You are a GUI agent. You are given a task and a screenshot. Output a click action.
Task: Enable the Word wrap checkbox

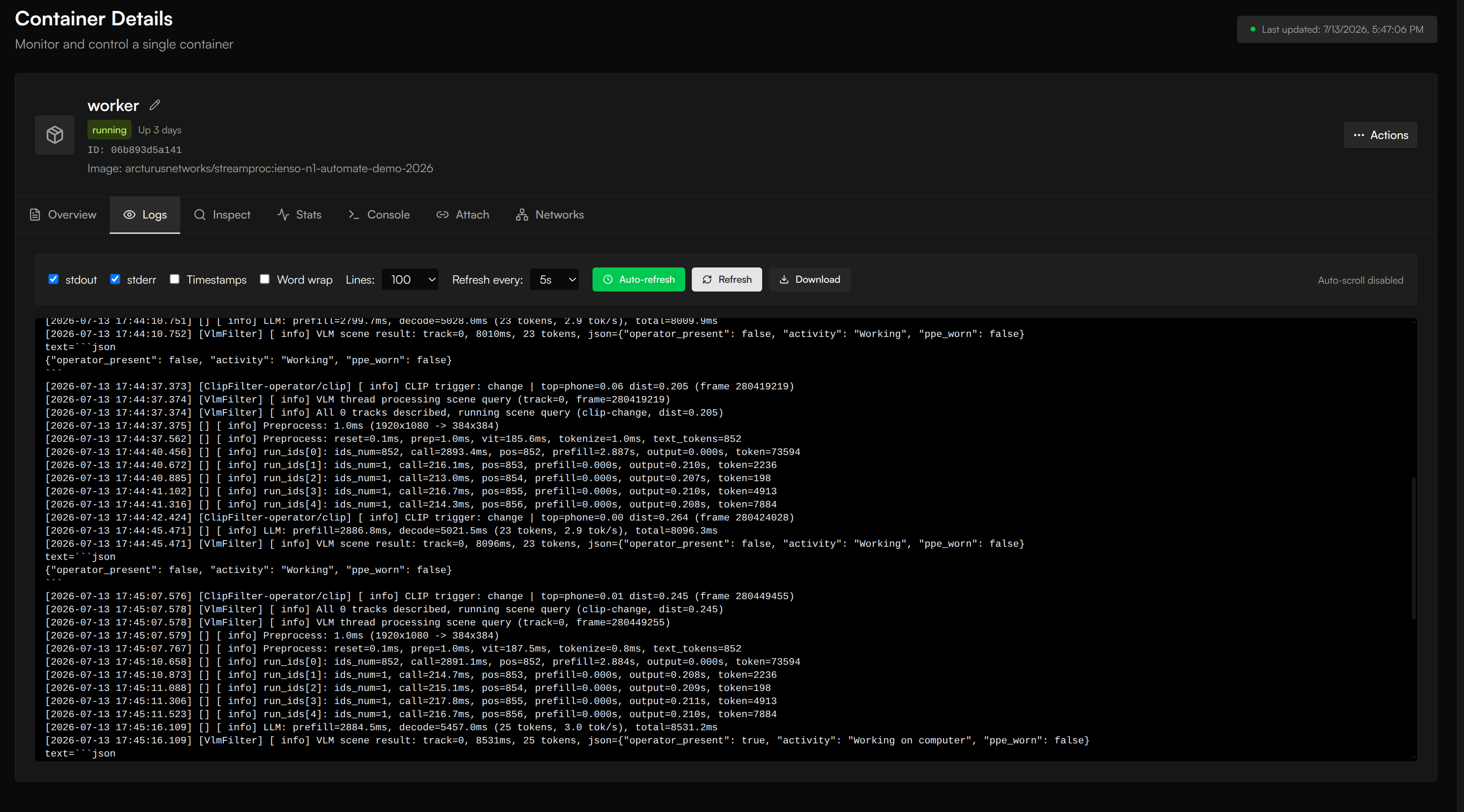[264, 279]
